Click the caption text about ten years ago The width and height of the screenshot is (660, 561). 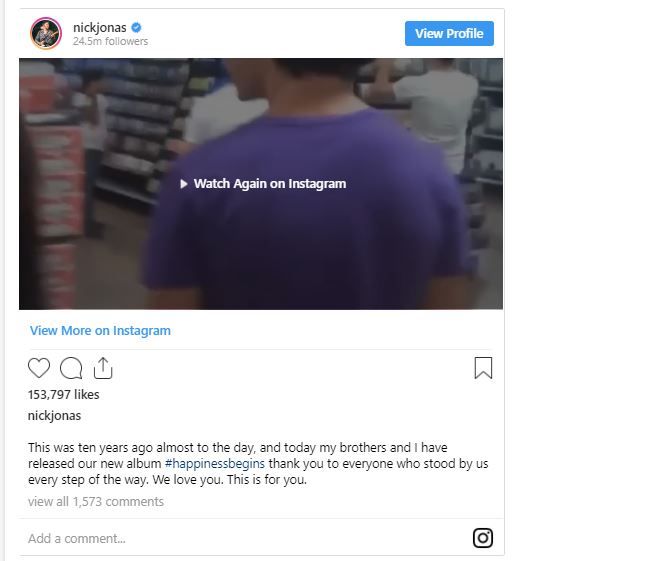[x=258, y=463]
